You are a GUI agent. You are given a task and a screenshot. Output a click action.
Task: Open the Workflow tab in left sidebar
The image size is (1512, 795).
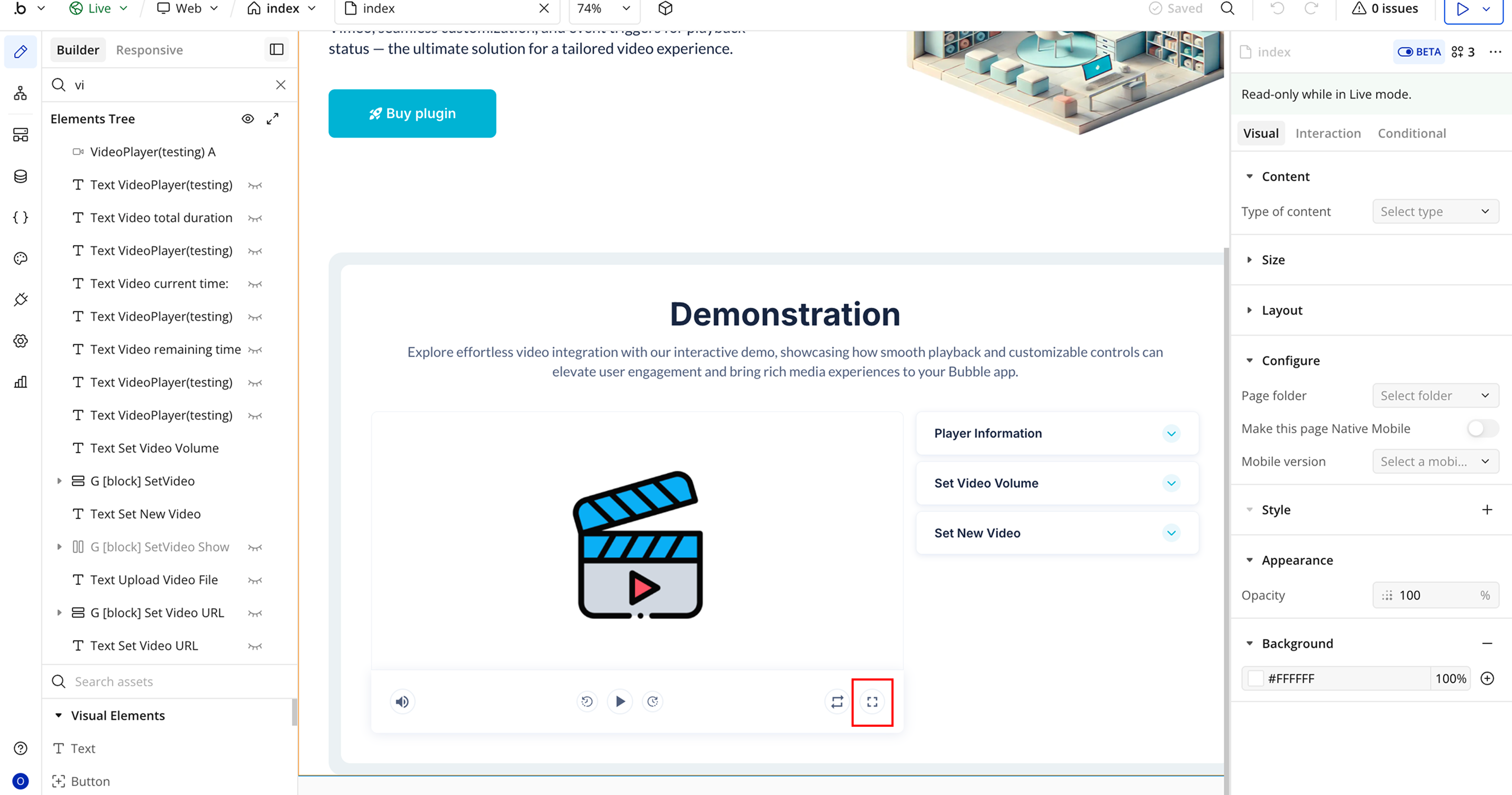(x=20, y=93)
